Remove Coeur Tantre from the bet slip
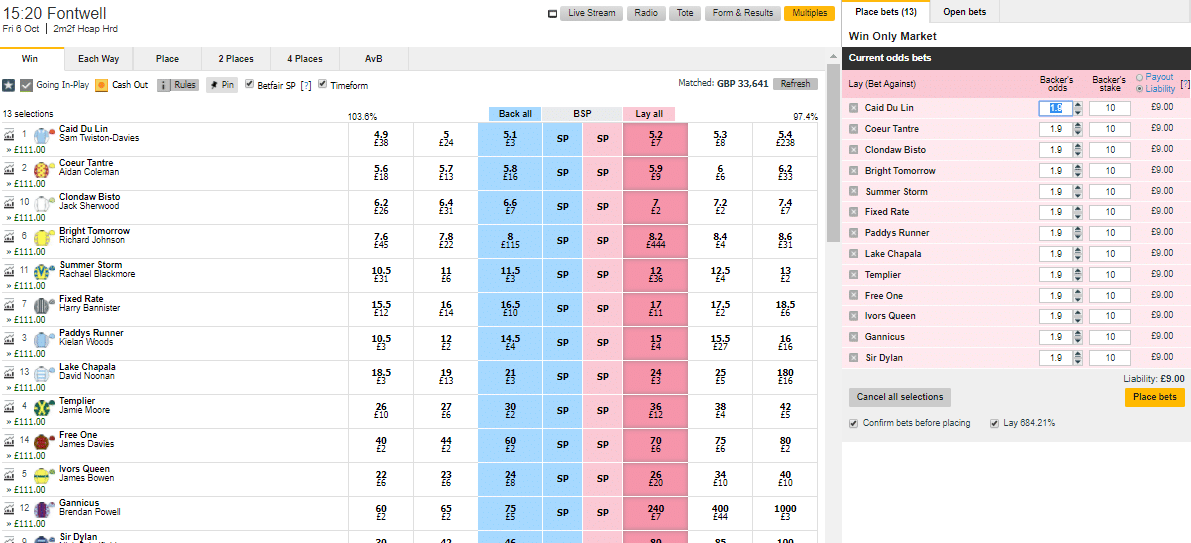Screen dimensions: 1191x543 pos(854,129)
